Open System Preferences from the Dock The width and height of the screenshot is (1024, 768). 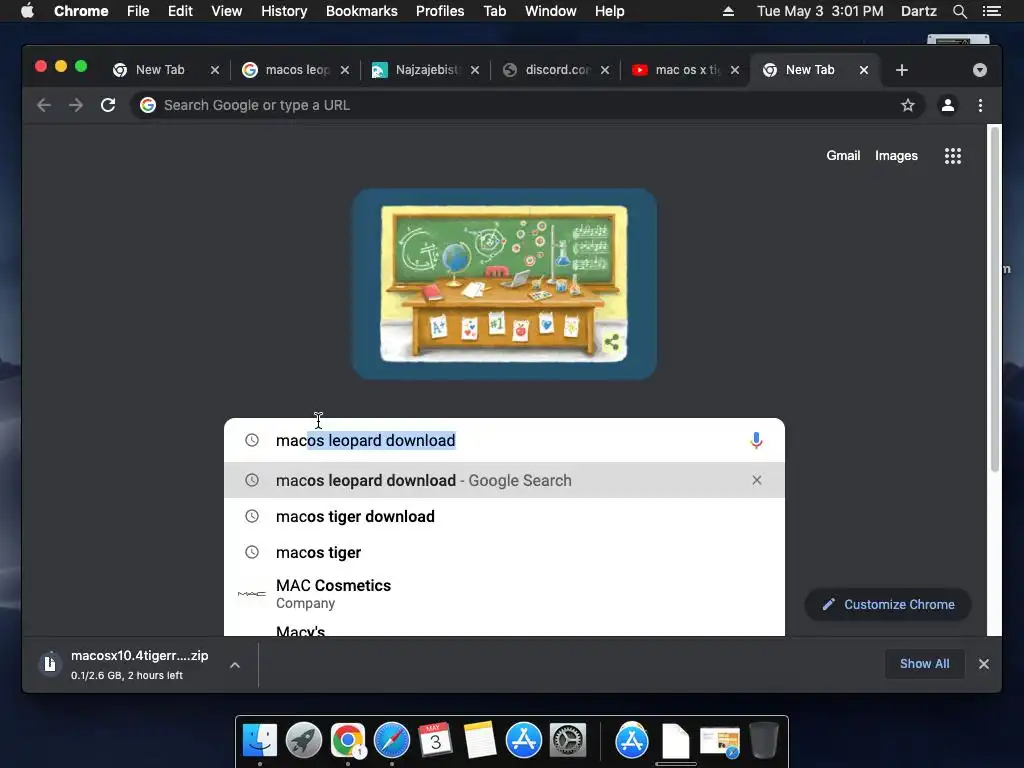[568, 741]
